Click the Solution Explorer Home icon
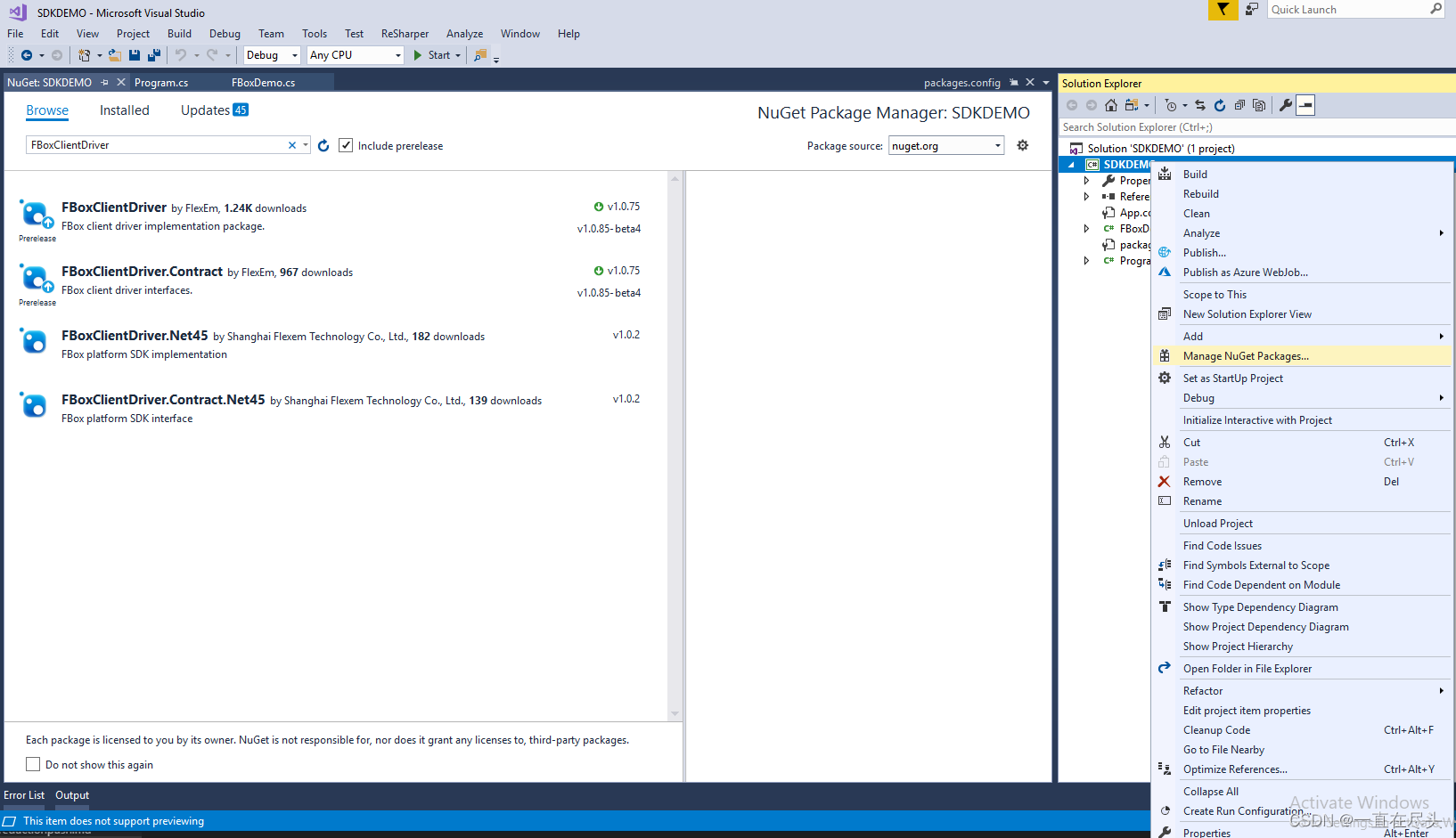 (x=1111, y=105)
